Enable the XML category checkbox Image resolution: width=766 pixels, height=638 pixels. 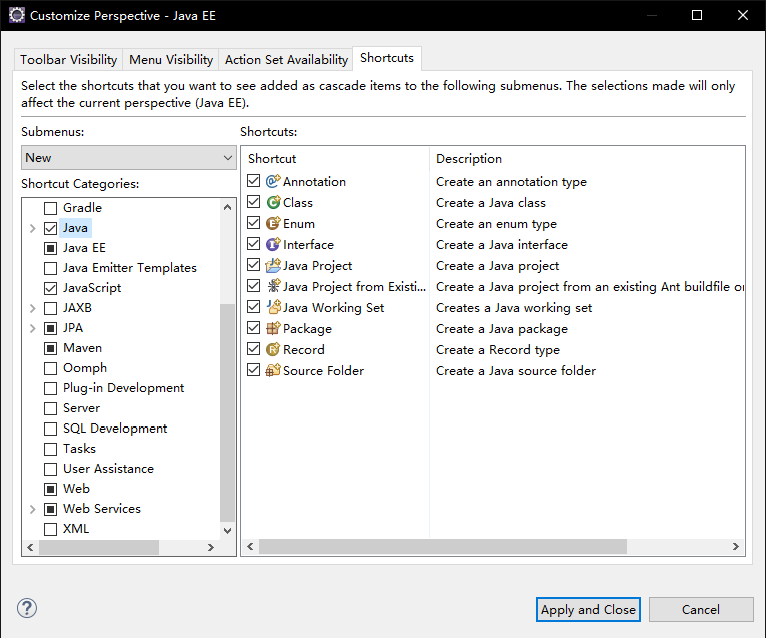click(x=50, y=529)
